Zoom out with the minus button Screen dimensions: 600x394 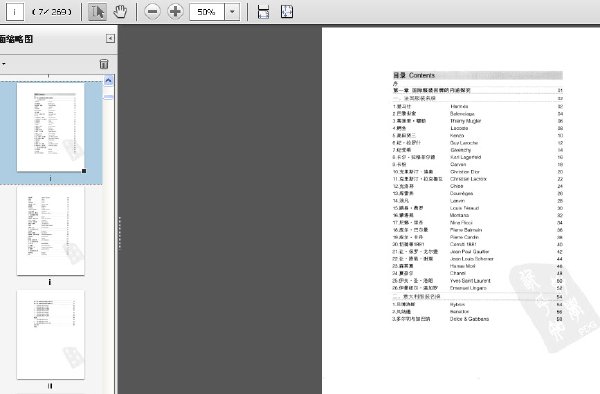coord(152,12)
